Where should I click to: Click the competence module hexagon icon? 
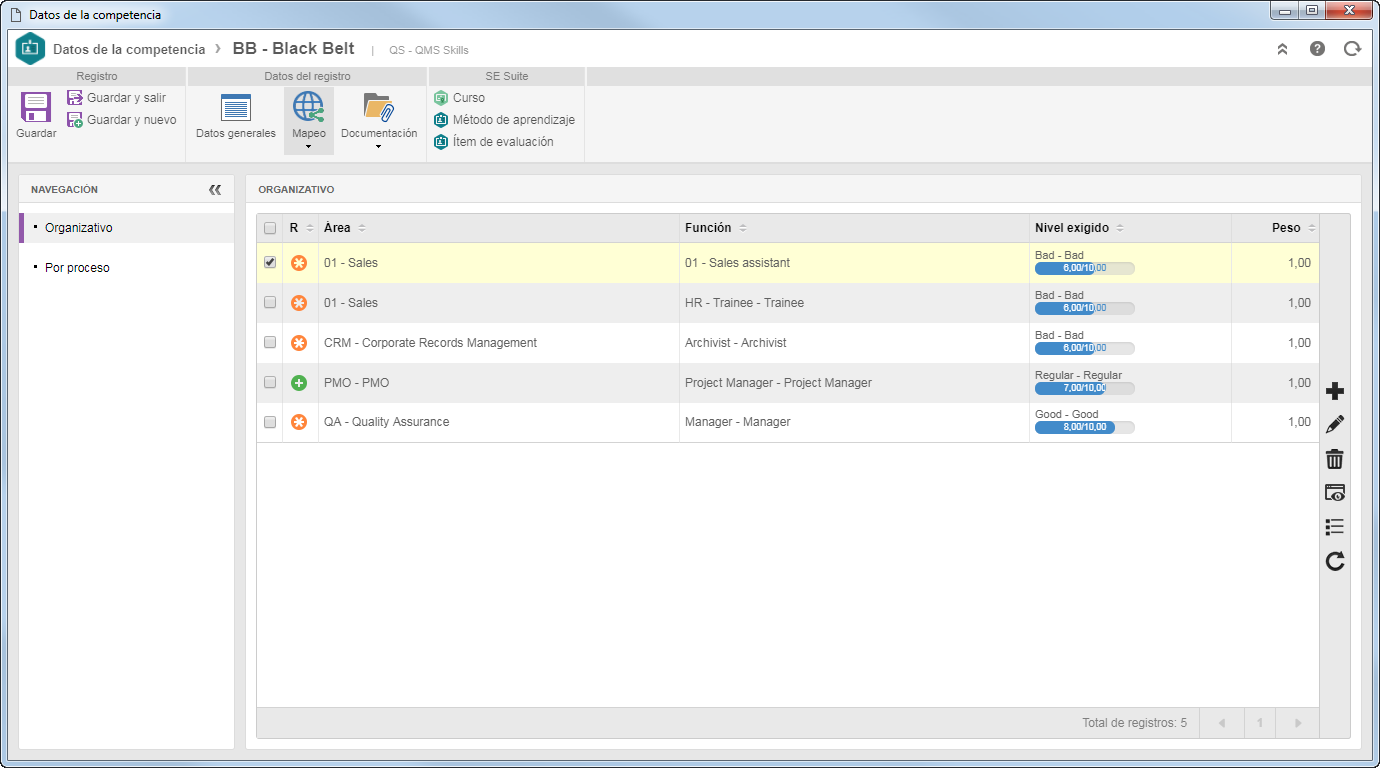coord(31,49)
